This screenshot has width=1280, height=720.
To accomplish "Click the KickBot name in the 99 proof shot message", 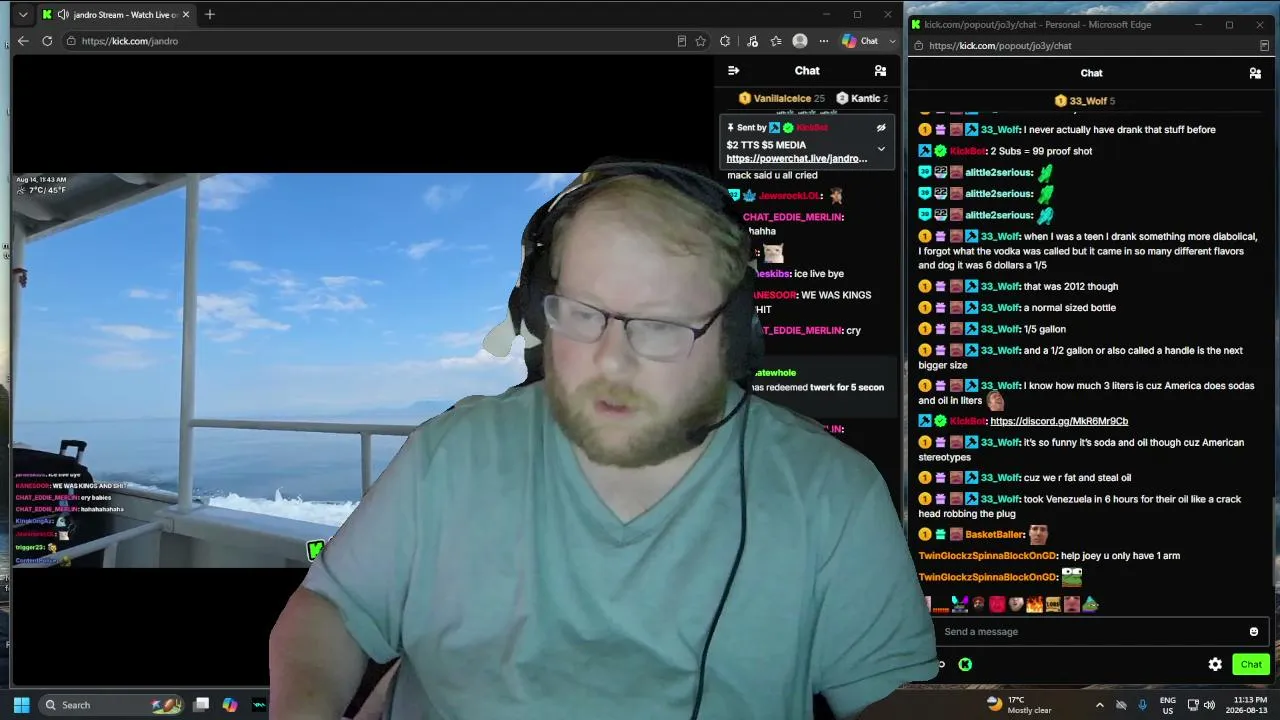I will [967, 151].
